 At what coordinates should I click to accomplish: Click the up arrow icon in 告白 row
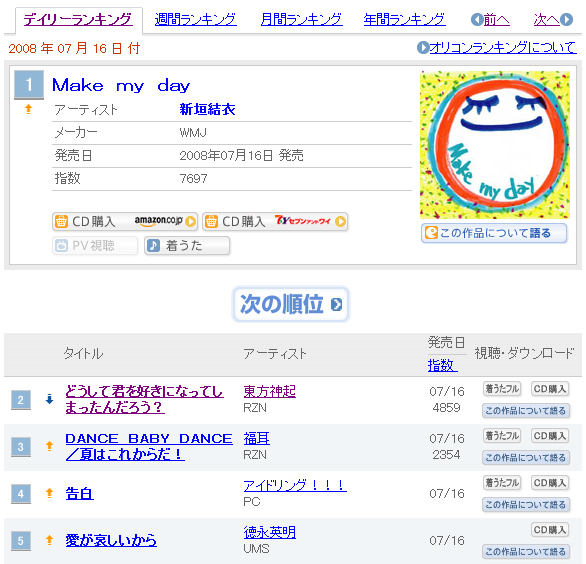click(49, 493)
